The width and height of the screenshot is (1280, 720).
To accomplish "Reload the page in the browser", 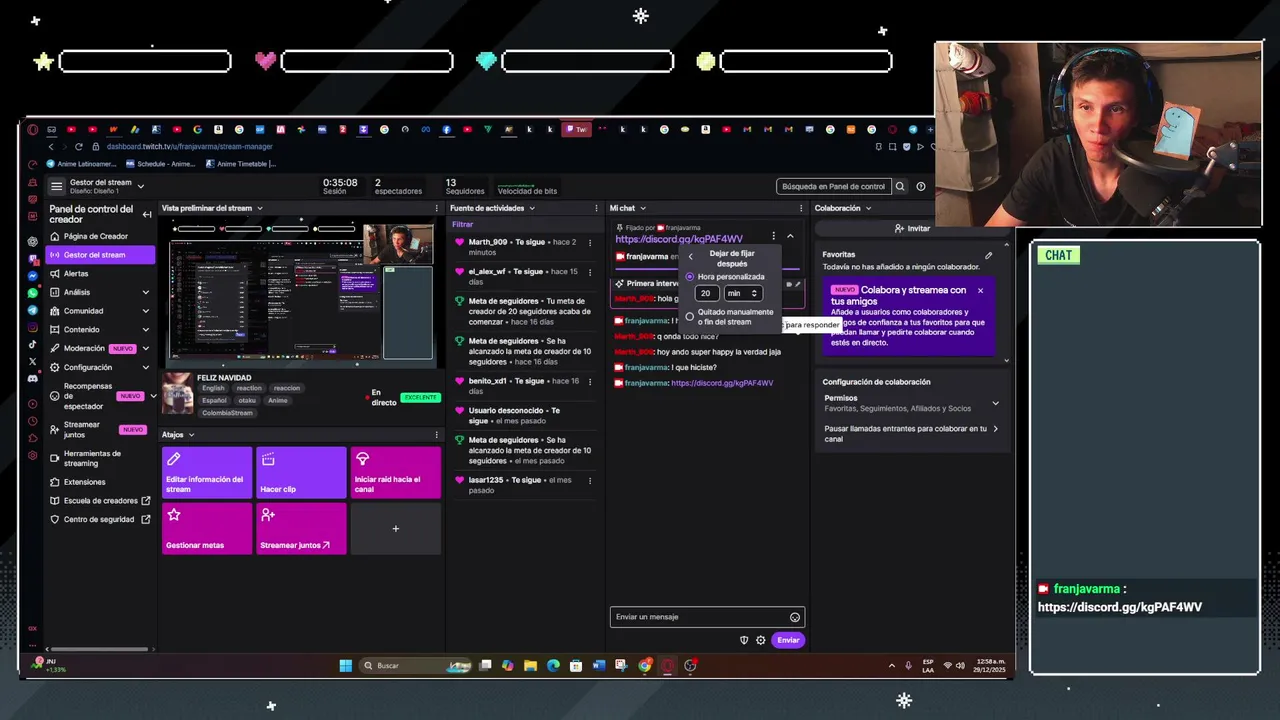I will pos(79,147).
